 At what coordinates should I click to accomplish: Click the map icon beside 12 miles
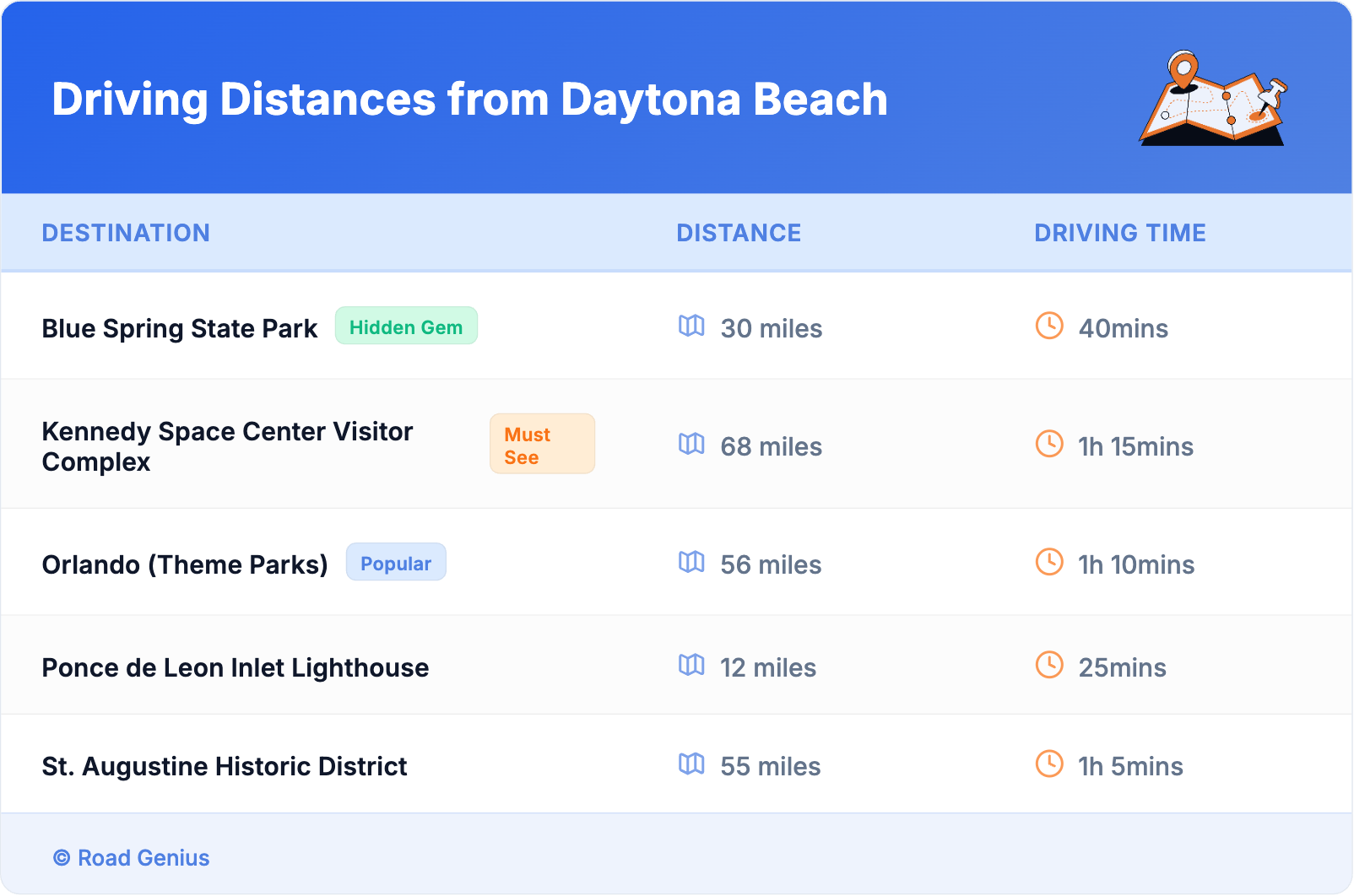[691, 665]
